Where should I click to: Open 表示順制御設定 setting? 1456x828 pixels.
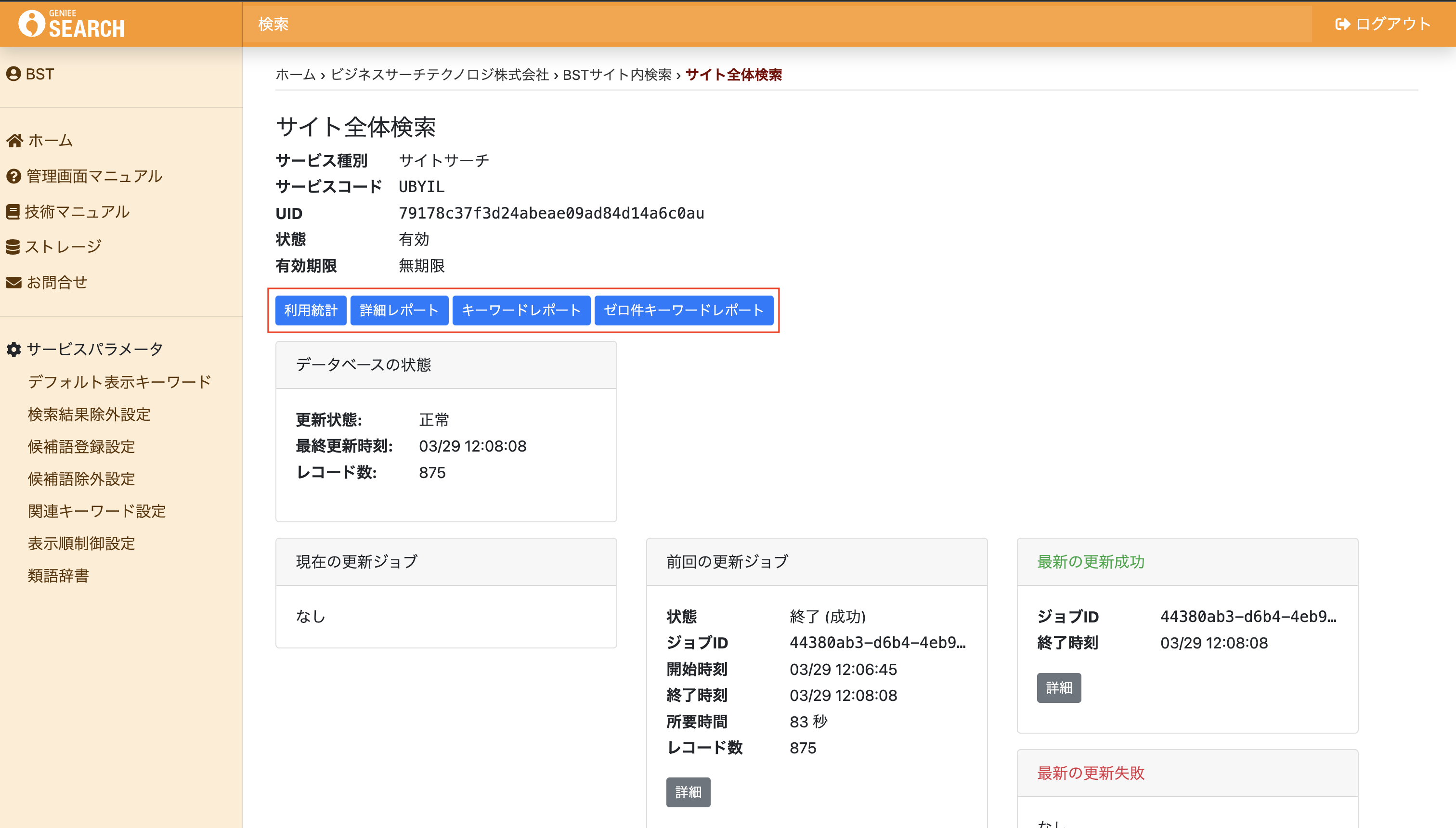(x=81, y=543)
